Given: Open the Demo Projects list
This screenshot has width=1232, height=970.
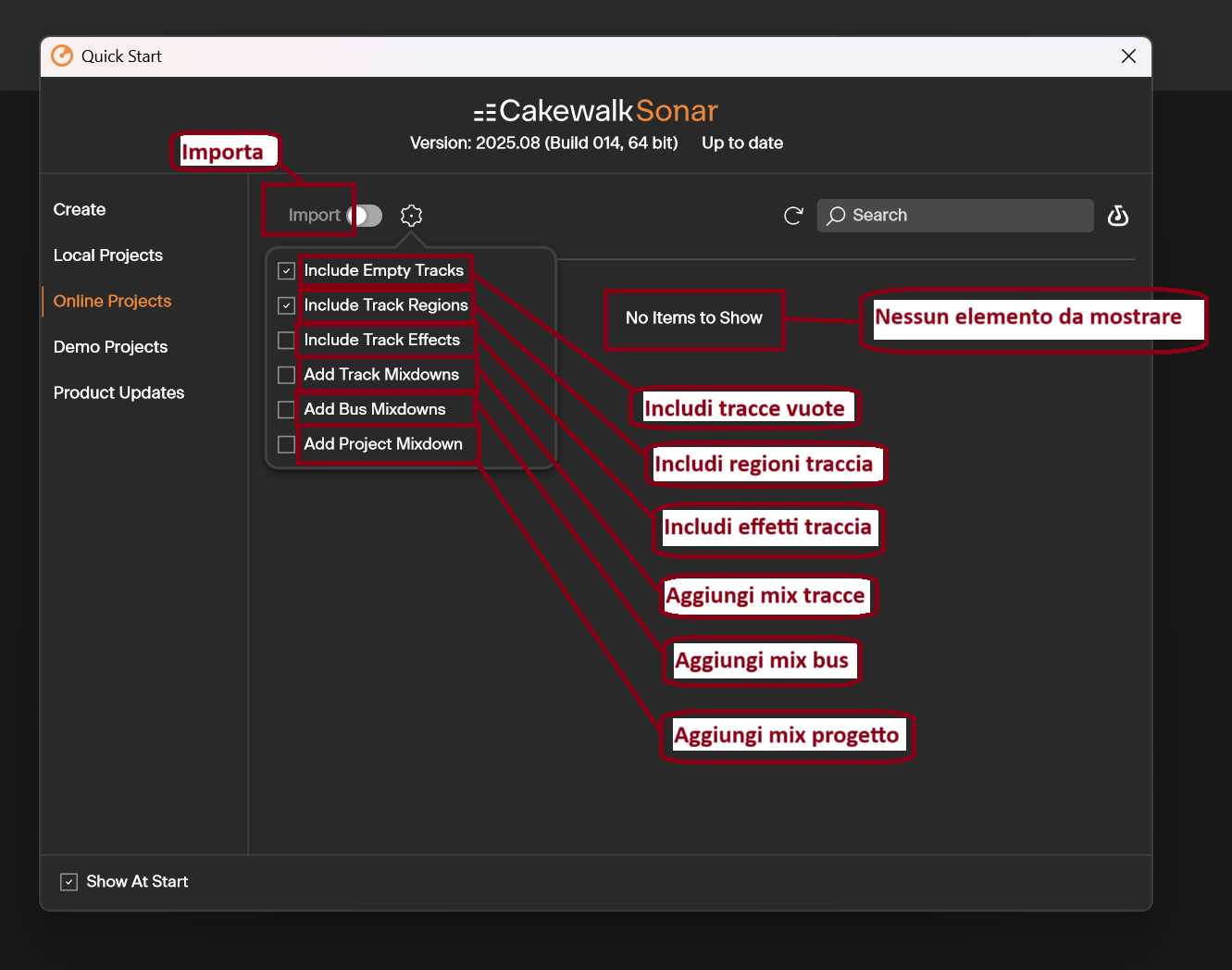Looking at the screenshot, I should 110,347.
